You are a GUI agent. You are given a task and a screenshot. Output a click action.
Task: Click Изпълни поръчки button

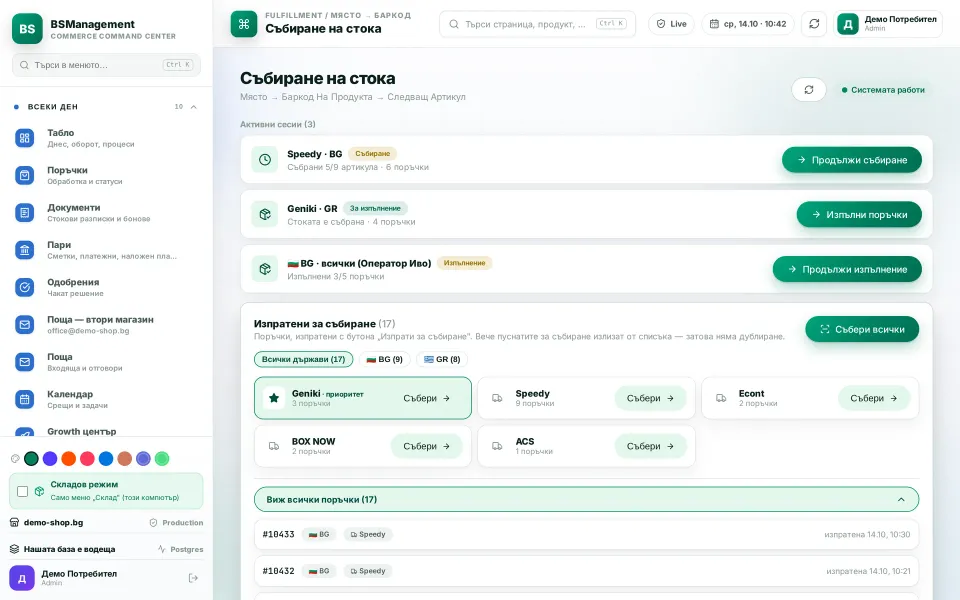pos(859,214)
